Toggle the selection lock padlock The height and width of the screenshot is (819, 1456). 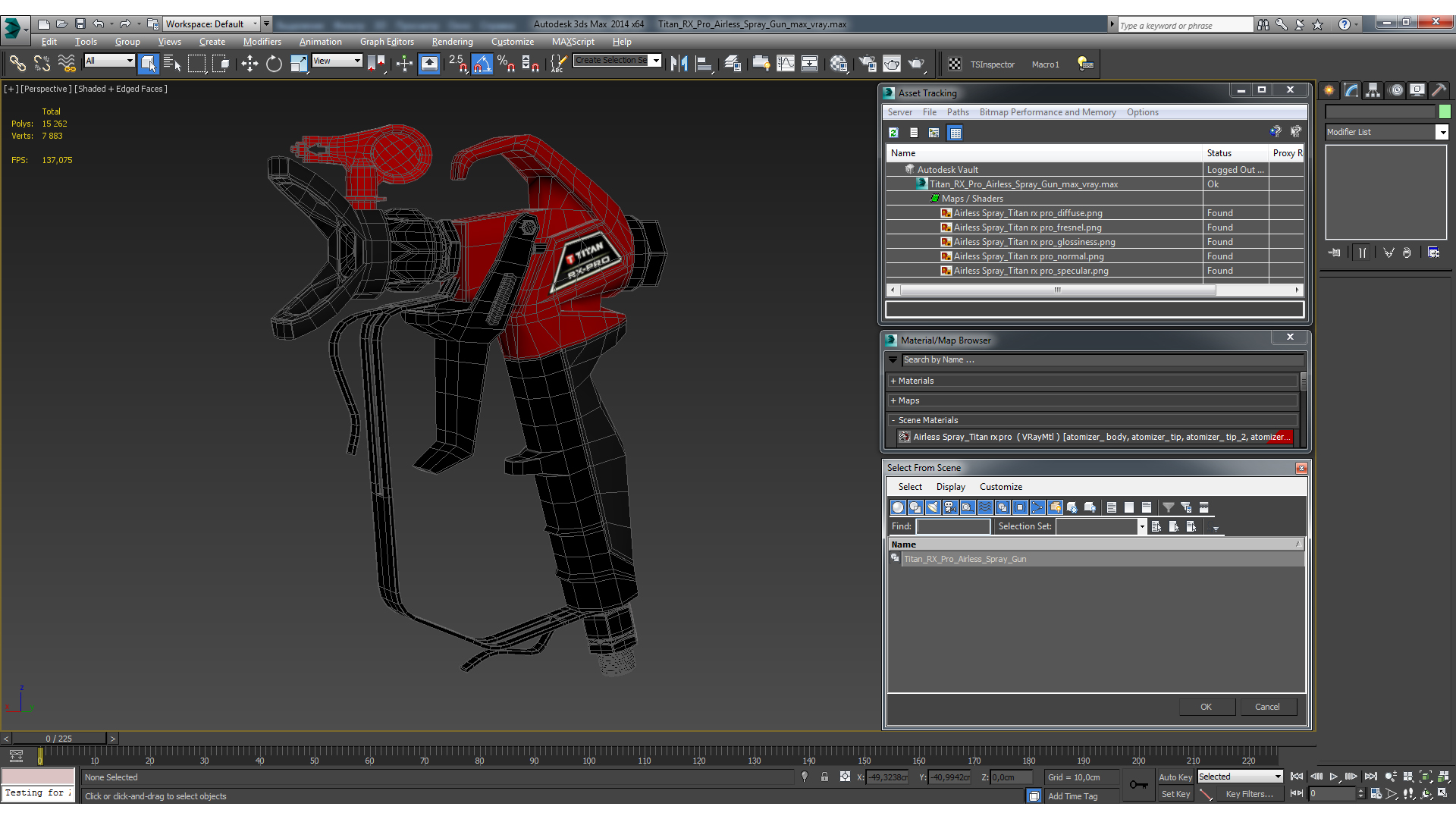tap(824, 777)
